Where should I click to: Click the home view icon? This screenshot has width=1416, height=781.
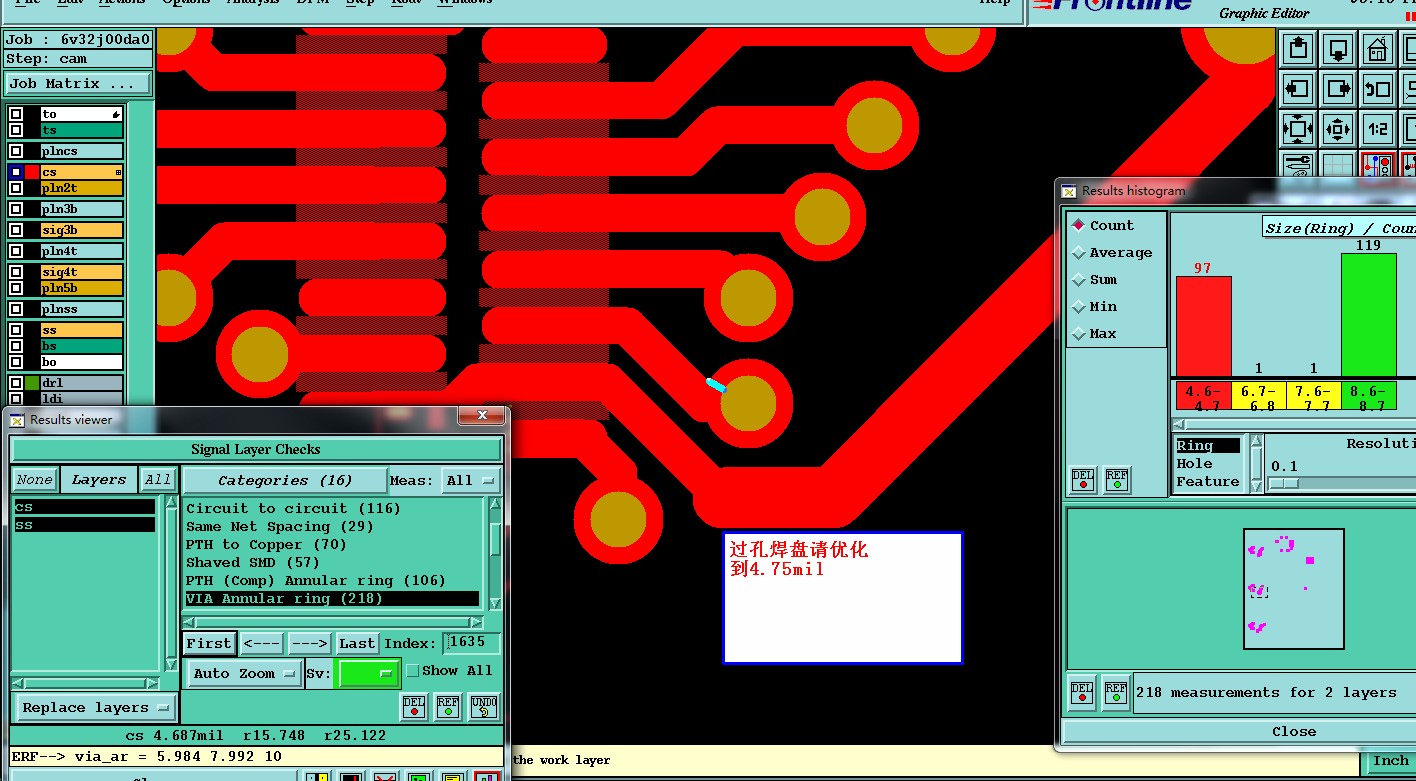(x=1378, y=47)
